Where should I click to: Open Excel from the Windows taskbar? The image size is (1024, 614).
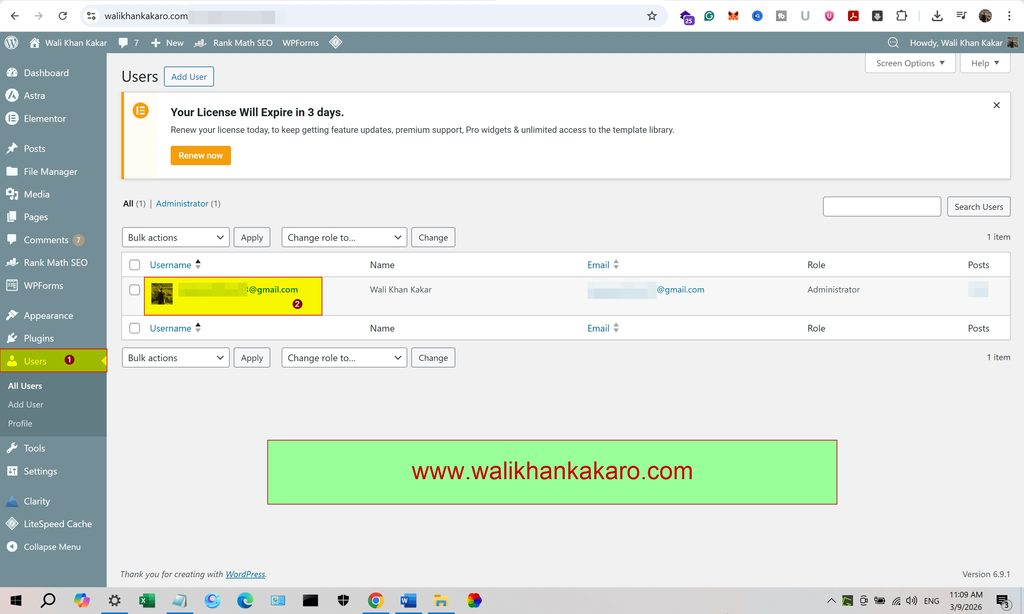pos(147,600)
